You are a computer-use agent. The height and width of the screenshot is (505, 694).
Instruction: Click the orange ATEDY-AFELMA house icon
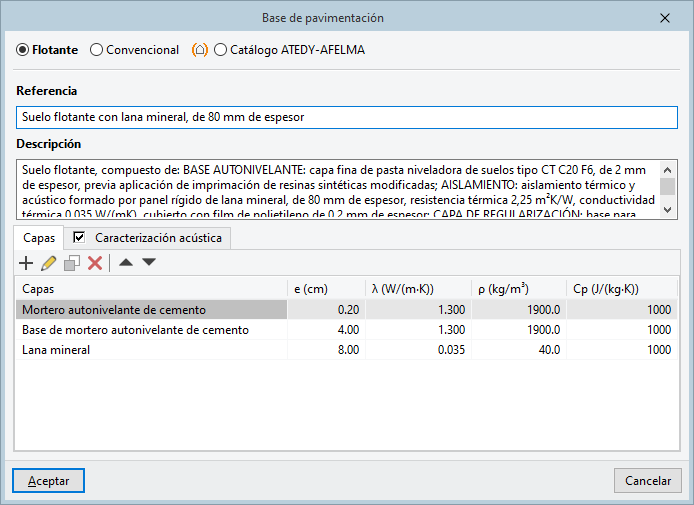(x=200, y=49)
